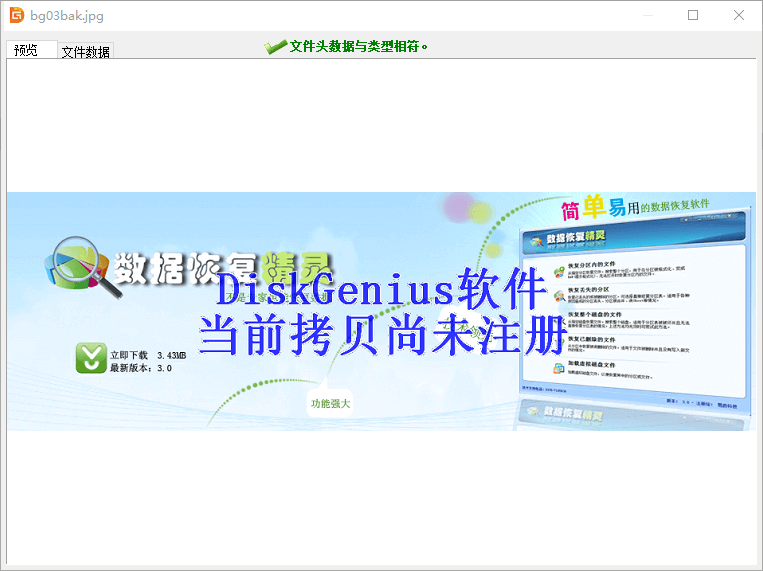This screenshot has height=571, width=763.
Task: Open the 文件数据 tab
Action: pyautogui.click(x=86, y=51)
